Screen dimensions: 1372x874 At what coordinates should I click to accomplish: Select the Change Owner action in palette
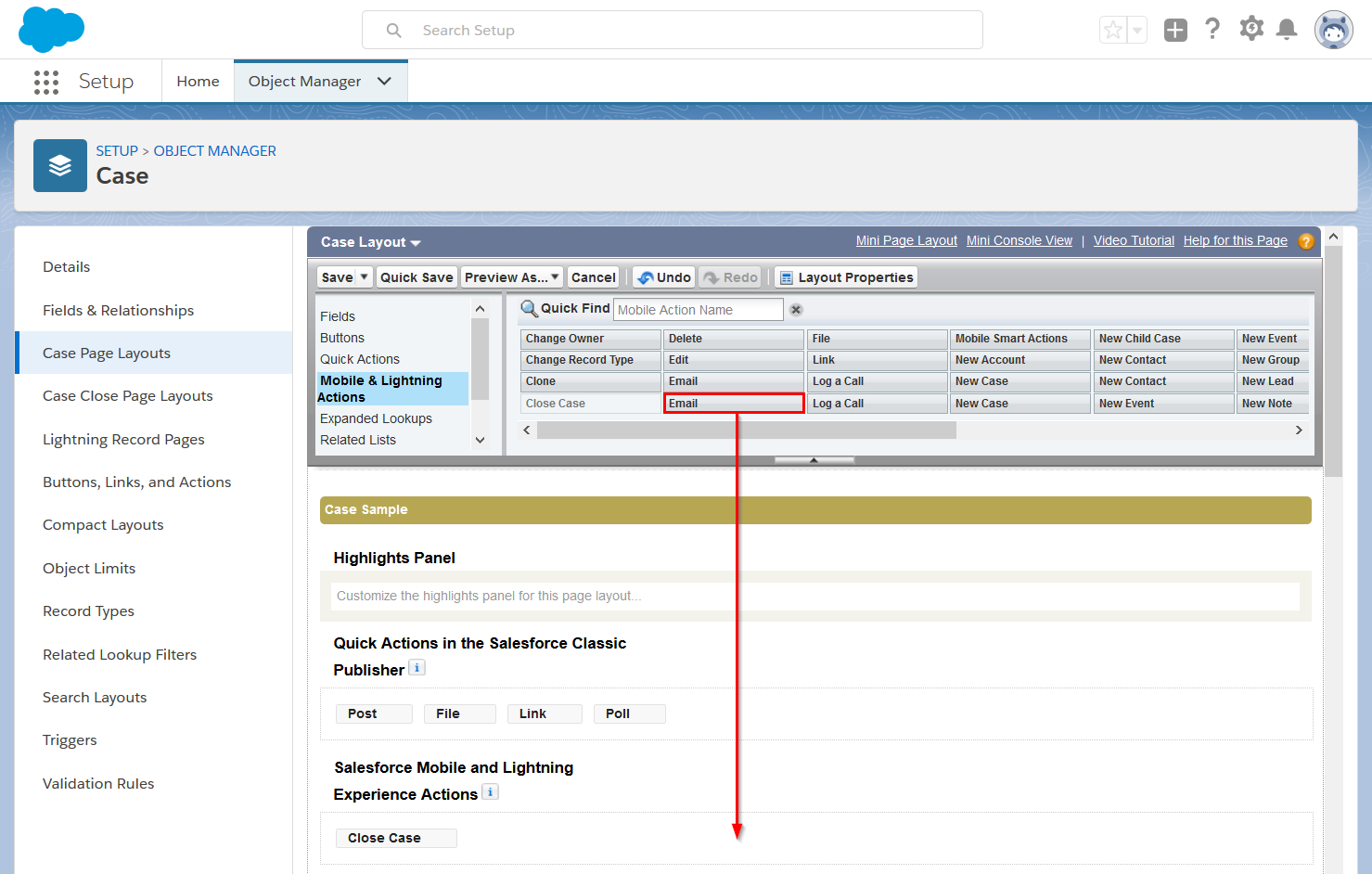(591, 339)
